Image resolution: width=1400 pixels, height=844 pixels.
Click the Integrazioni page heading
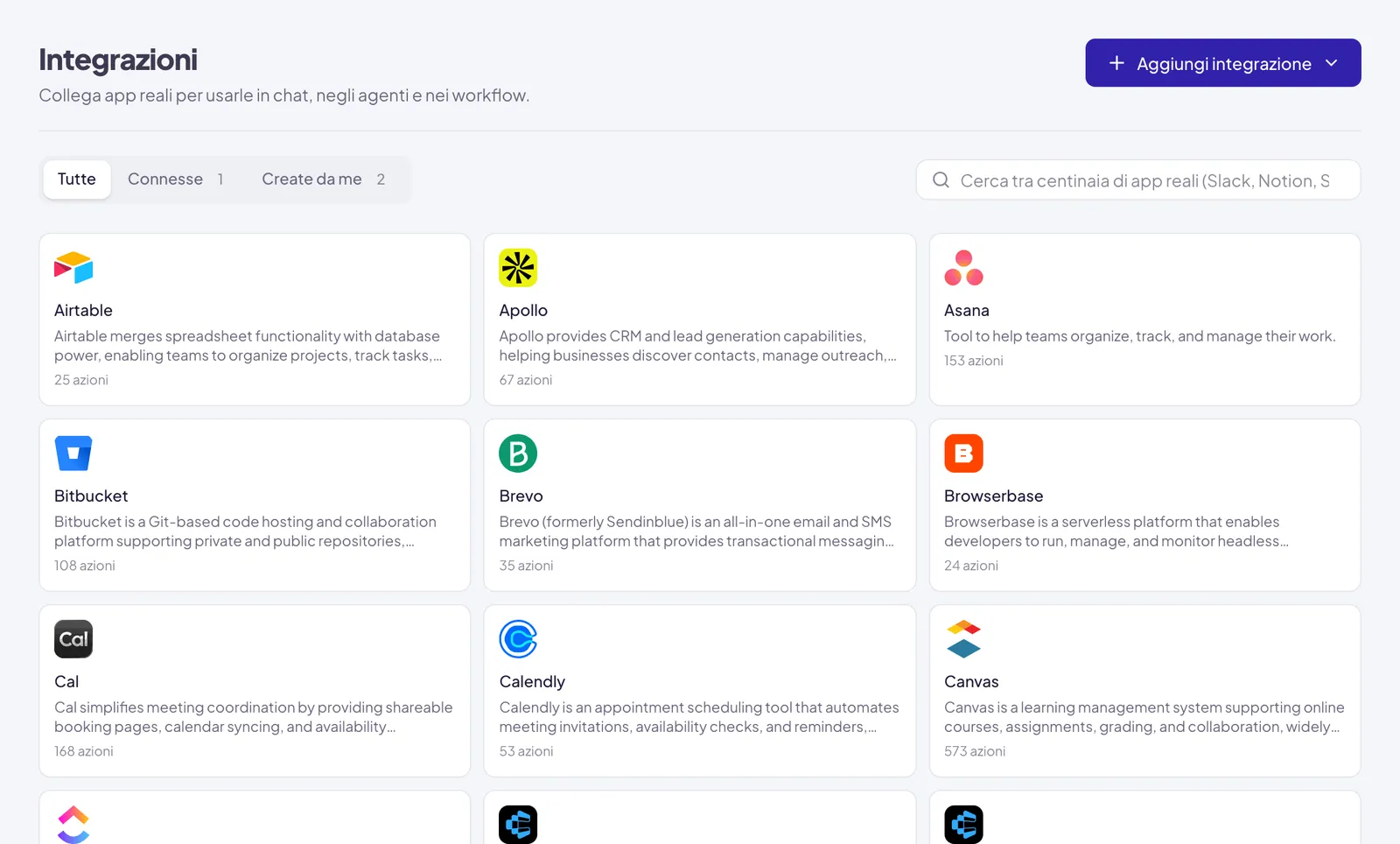click(118, 60)
